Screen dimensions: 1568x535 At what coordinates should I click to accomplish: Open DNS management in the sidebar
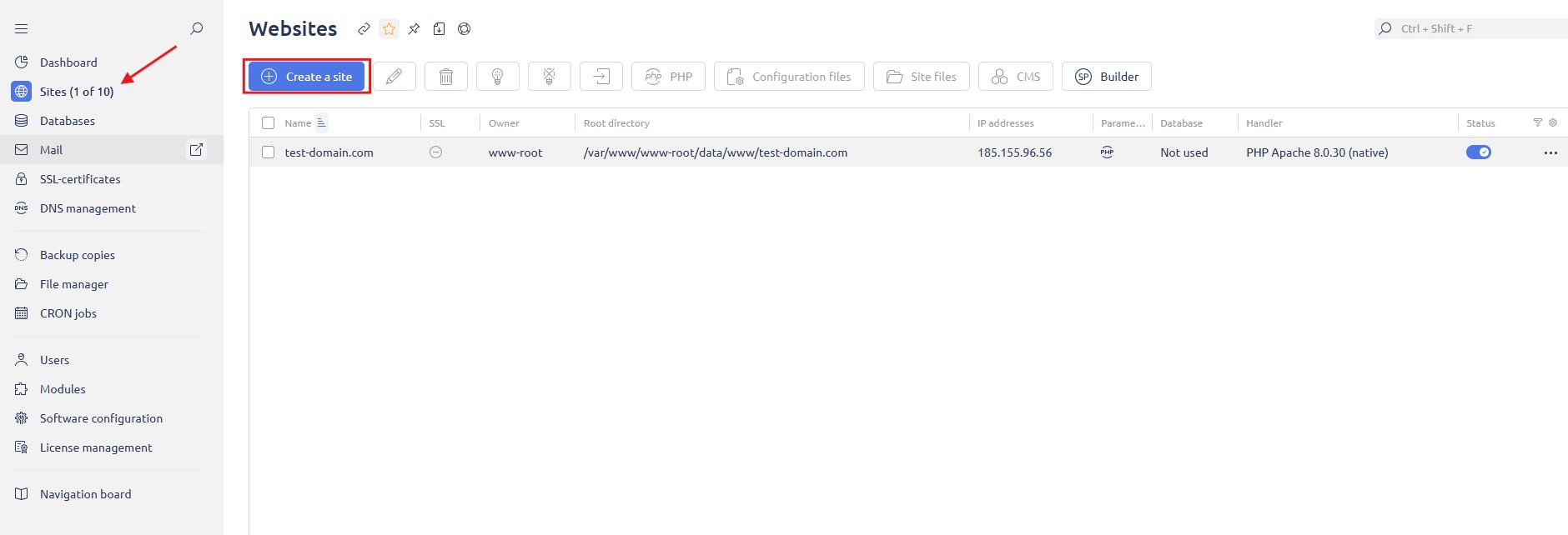pos(88,208)
